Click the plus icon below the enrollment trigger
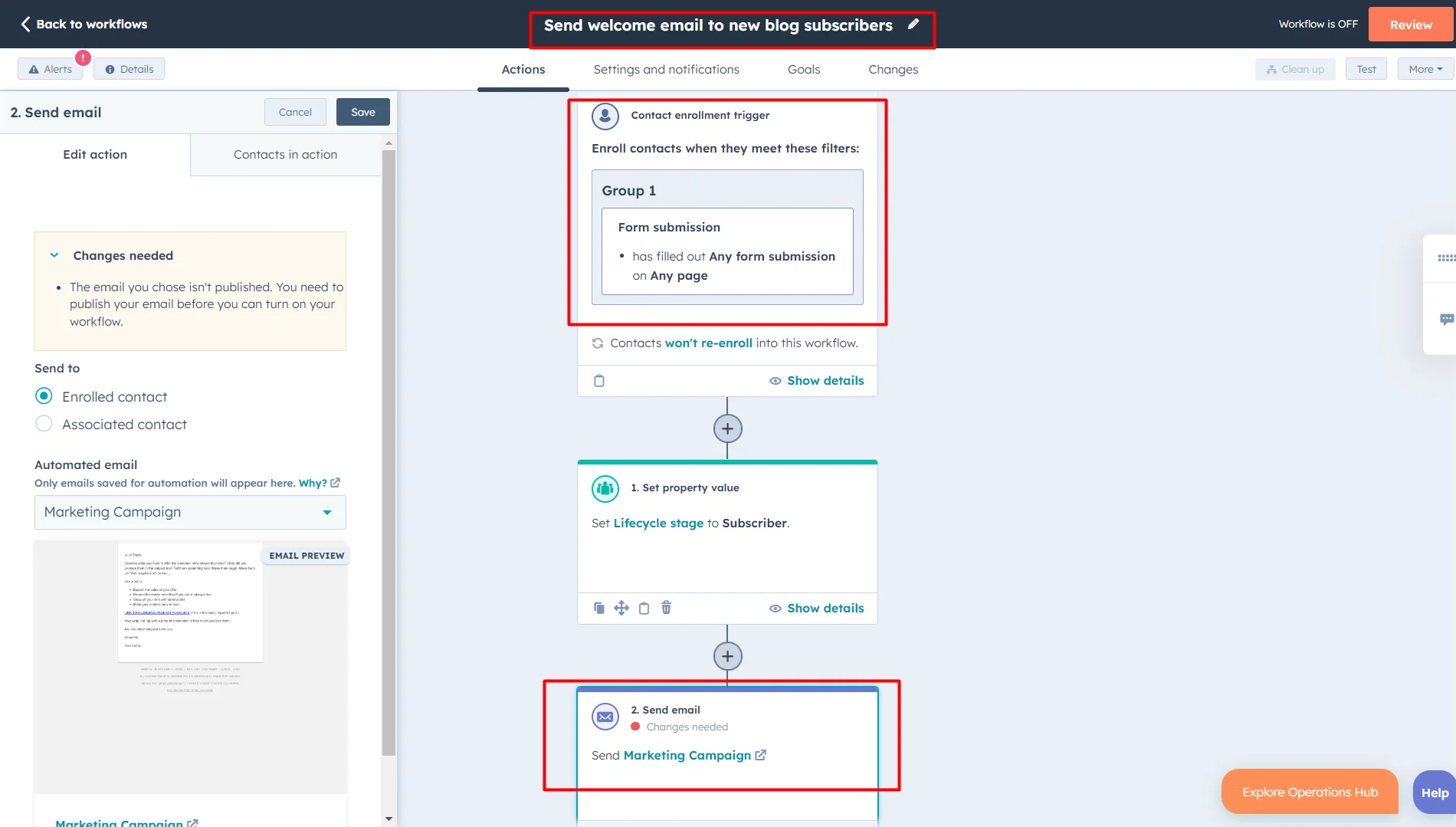Image resolution: width=1456 pixels, height=827 pixels. coord(726,428)
